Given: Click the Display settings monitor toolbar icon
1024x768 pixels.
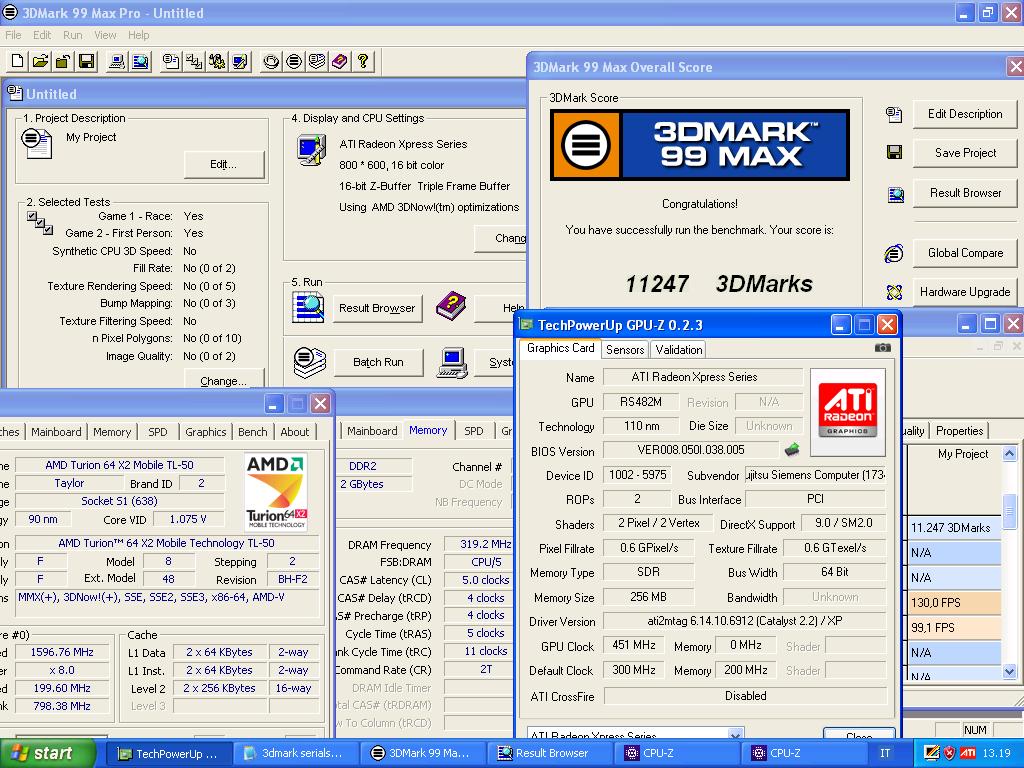Looking at the screenshot, I should click(240, 61).
